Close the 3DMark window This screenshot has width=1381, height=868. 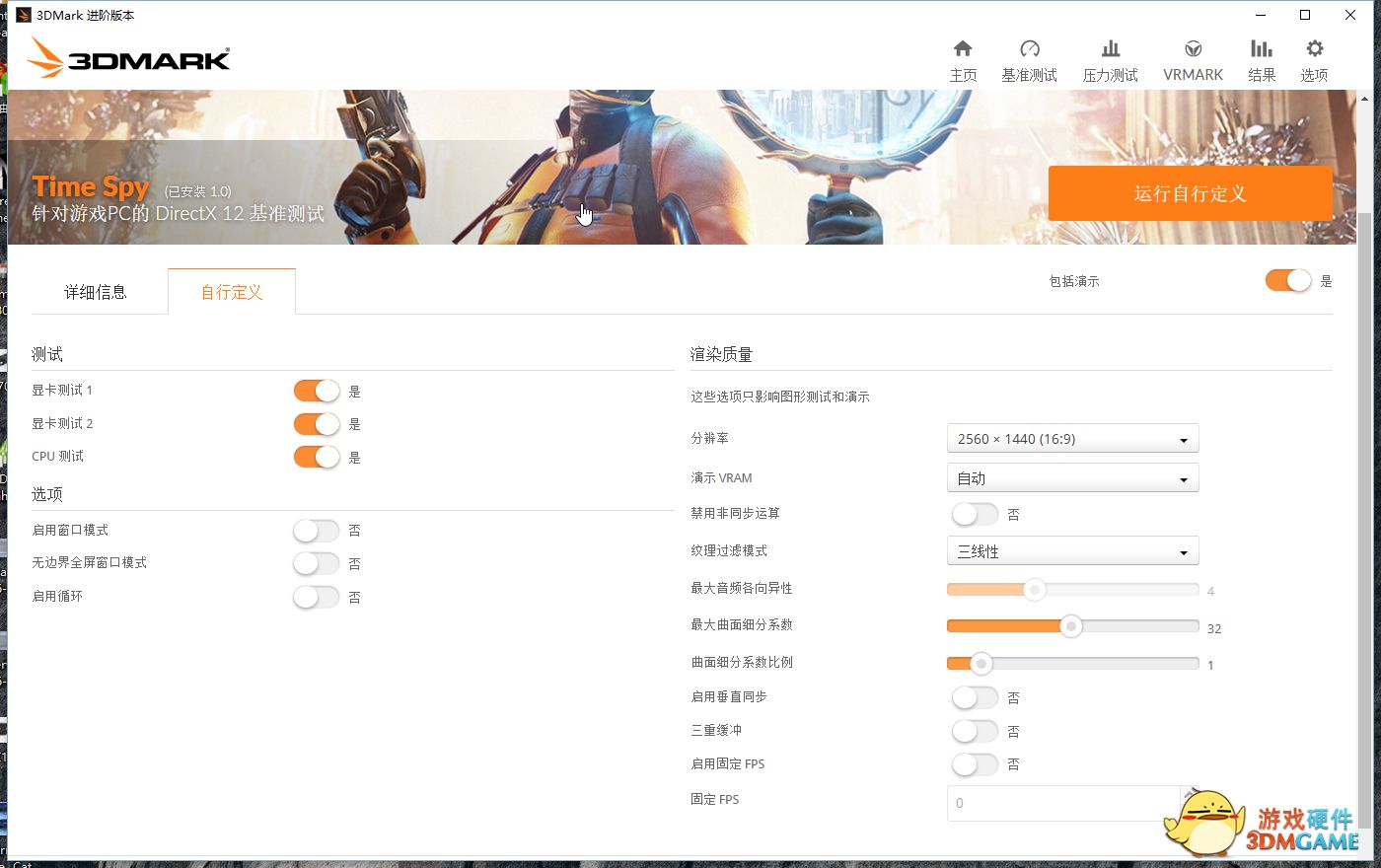(1350, 15)
